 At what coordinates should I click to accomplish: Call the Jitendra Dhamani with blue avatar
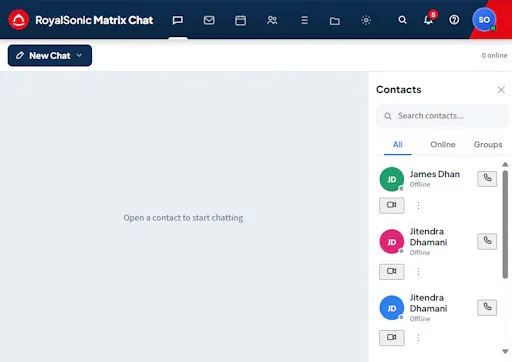pyautogui.click(x=487, y=307)
